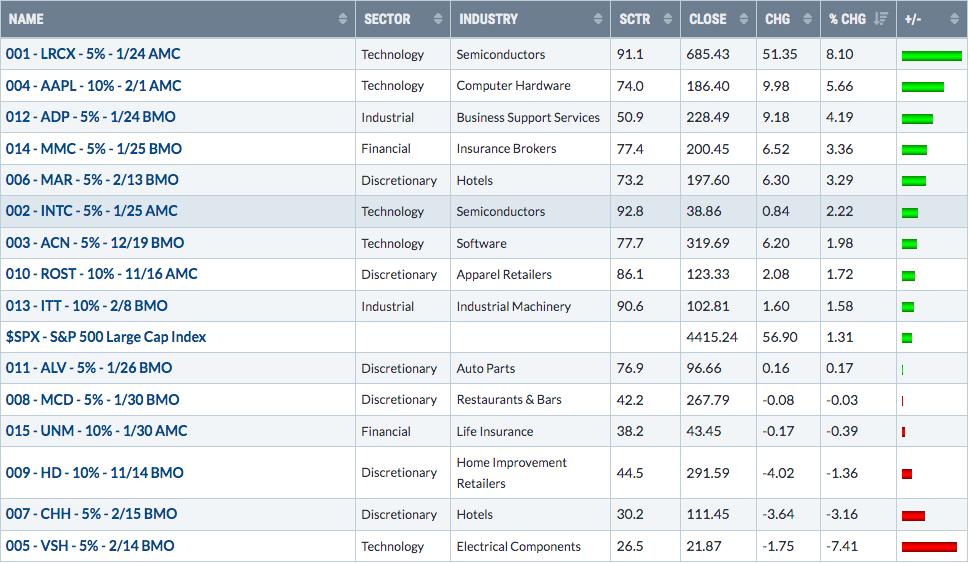Toggle % CHG descending sort icon
Image resolution: width=969 pixels, height=563 pixels.
(x=881, y=19)
